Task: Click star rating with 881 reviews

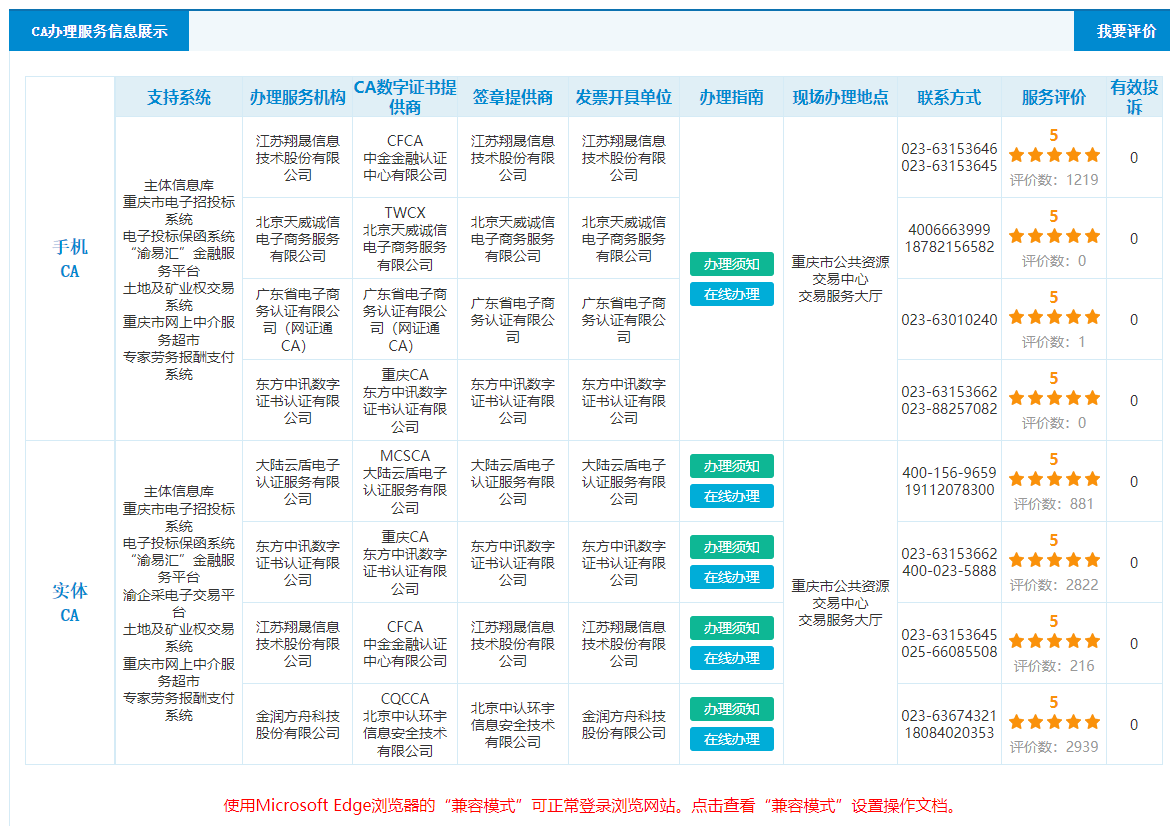Action: [x=1053, y=479]
